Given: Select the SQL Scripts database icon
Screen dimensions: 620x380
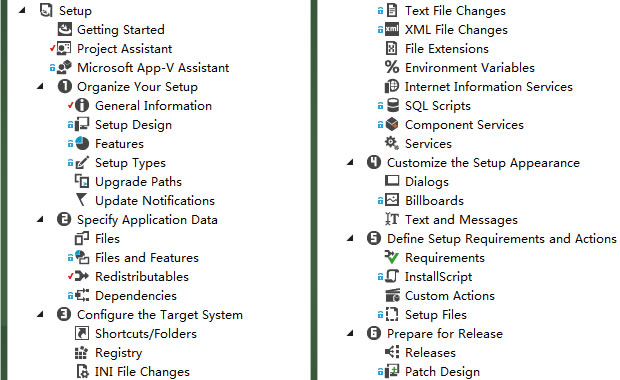Looking at the screenshot, I should pos(392,105).
